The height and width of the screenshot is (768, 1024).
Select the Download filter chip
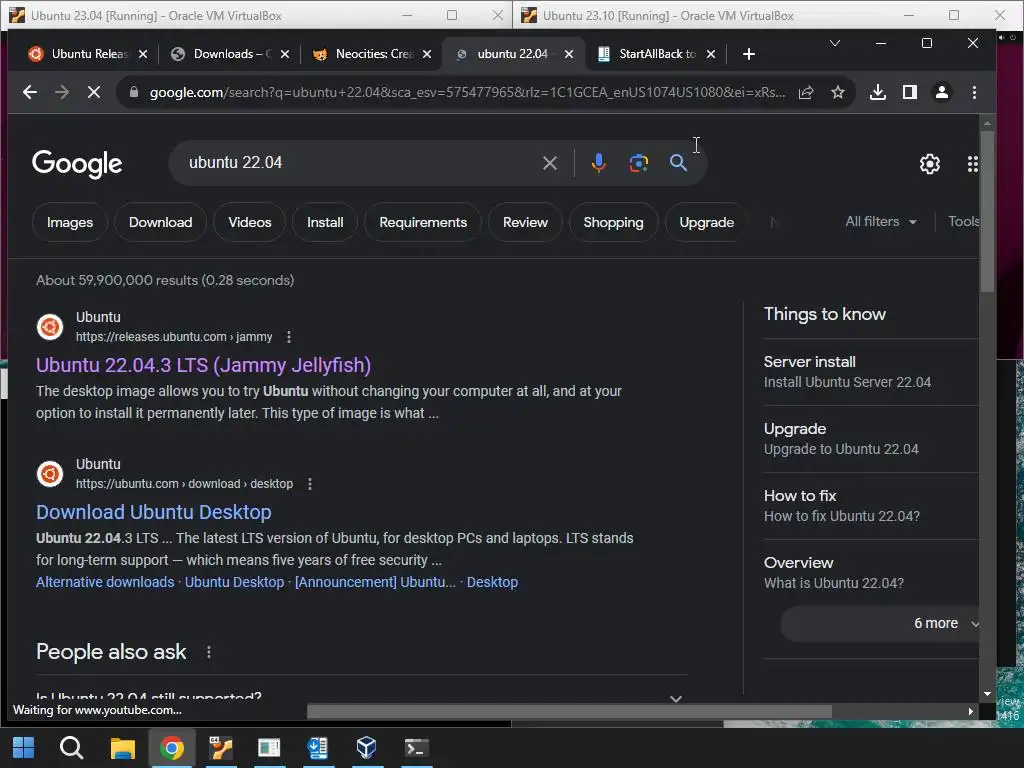161,223
